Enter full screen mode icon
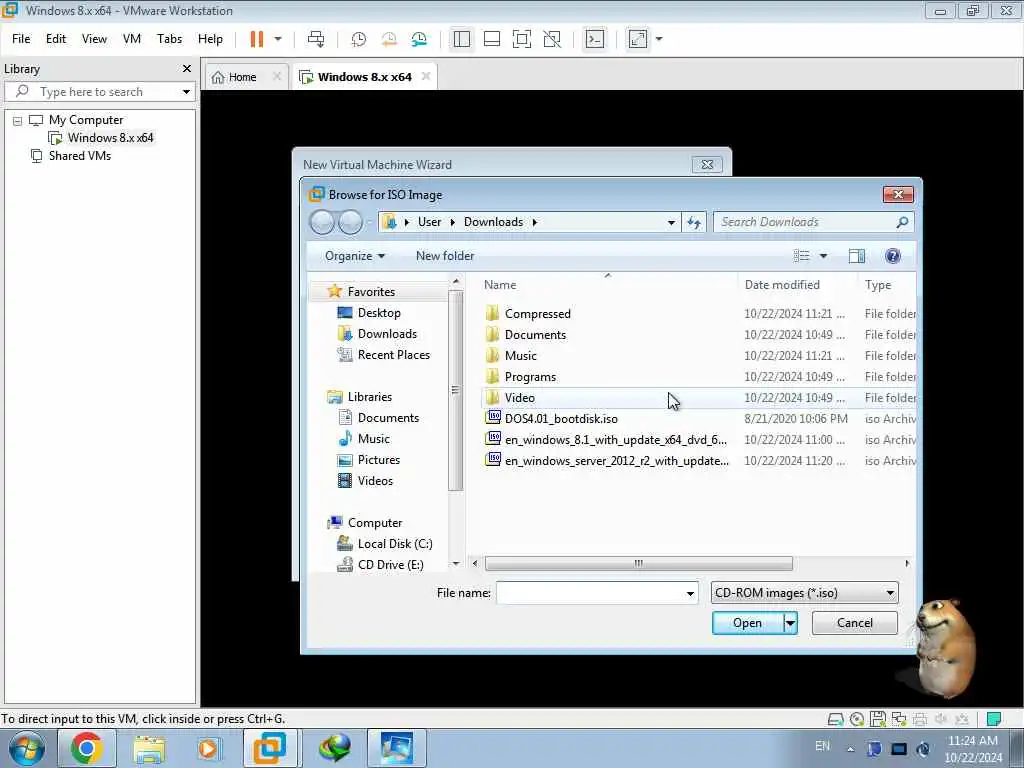 tap(522, 39)
